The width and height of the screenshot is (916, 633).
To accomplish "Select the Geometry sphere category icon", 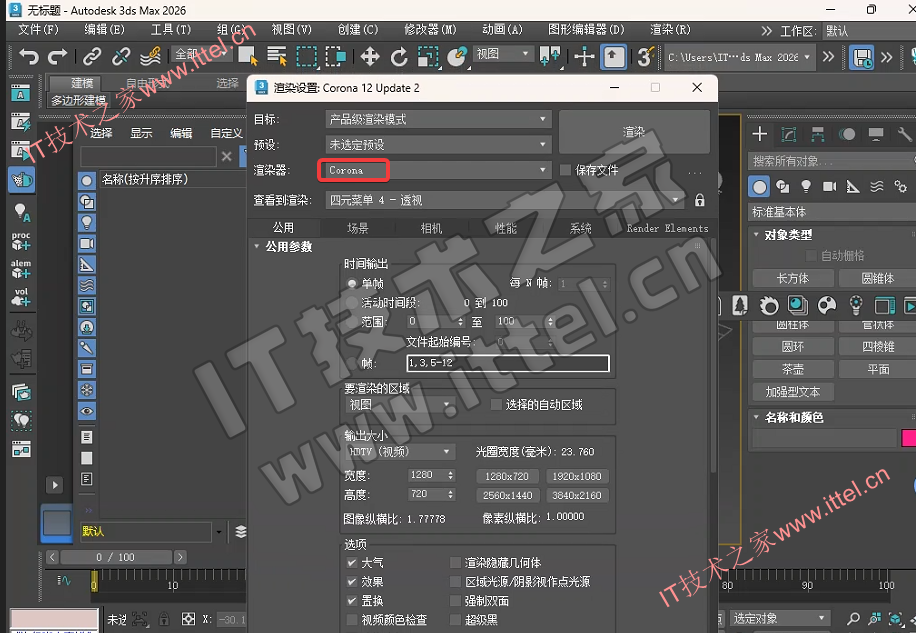I will 759,187.
